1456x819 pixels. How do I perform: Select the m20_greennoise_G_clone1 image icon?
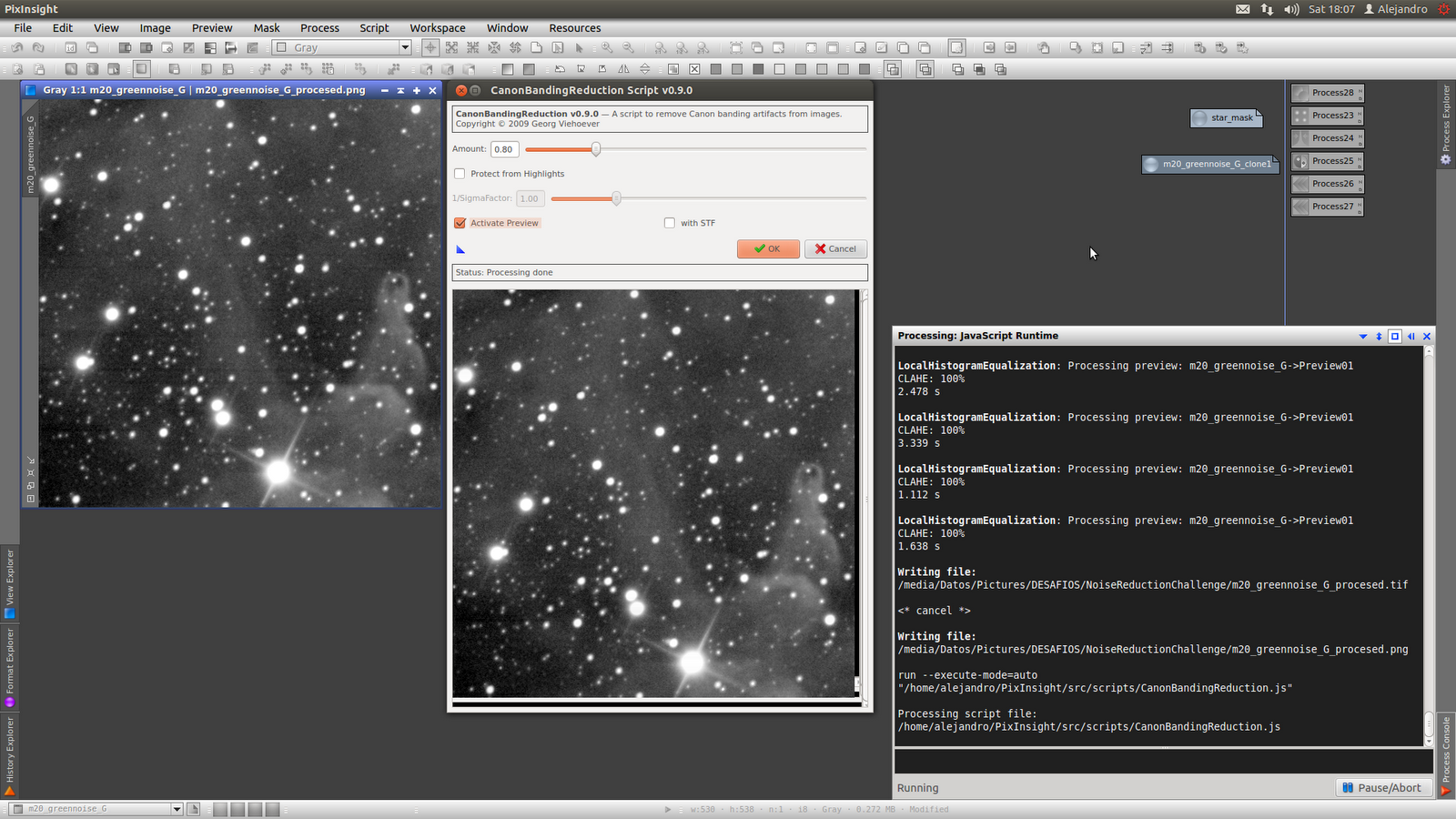tap(1210, 164)
